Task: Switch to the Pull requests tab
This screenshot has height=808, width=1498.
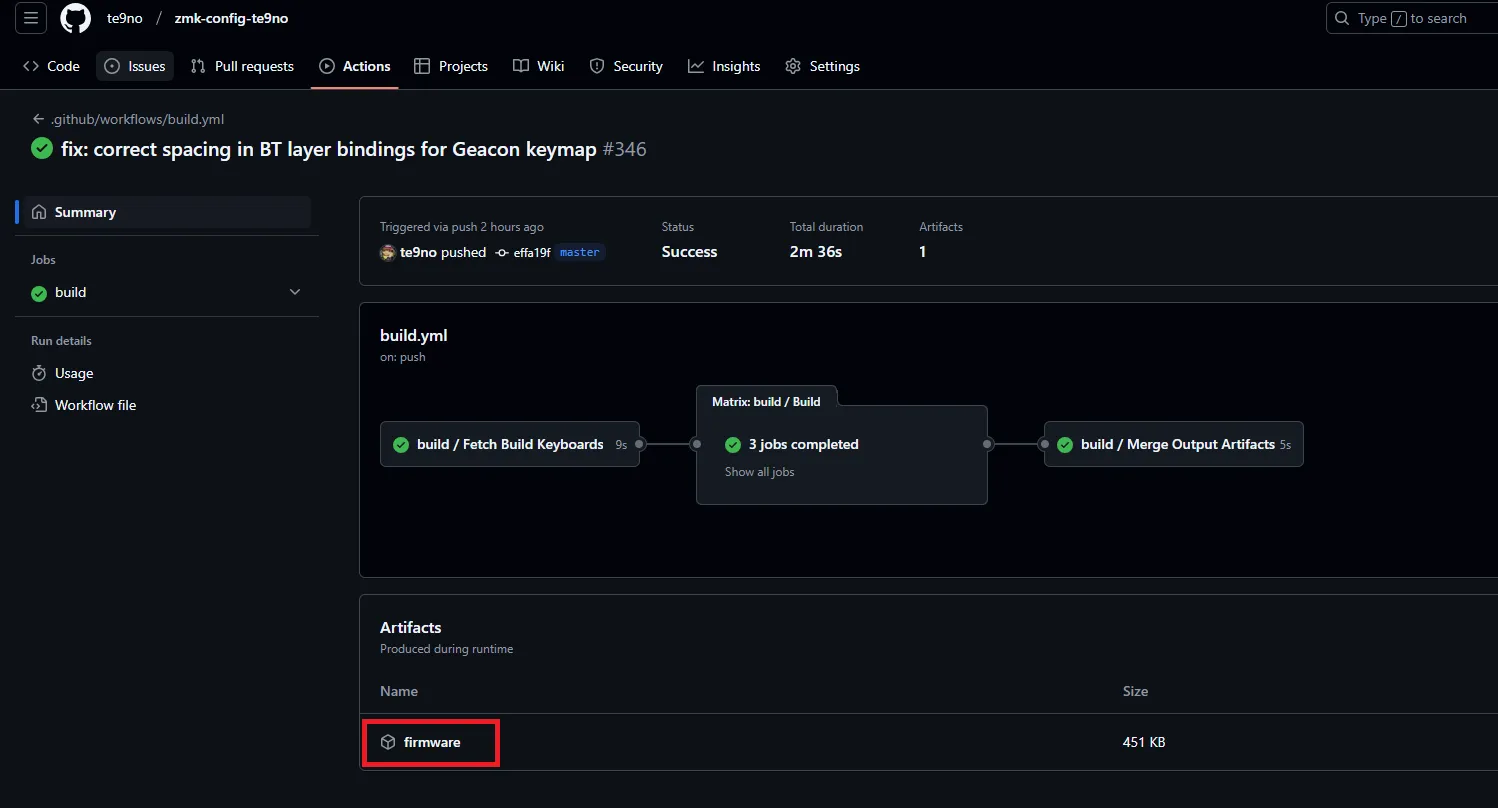Action: pyautogui.click(x=242, y=66)
